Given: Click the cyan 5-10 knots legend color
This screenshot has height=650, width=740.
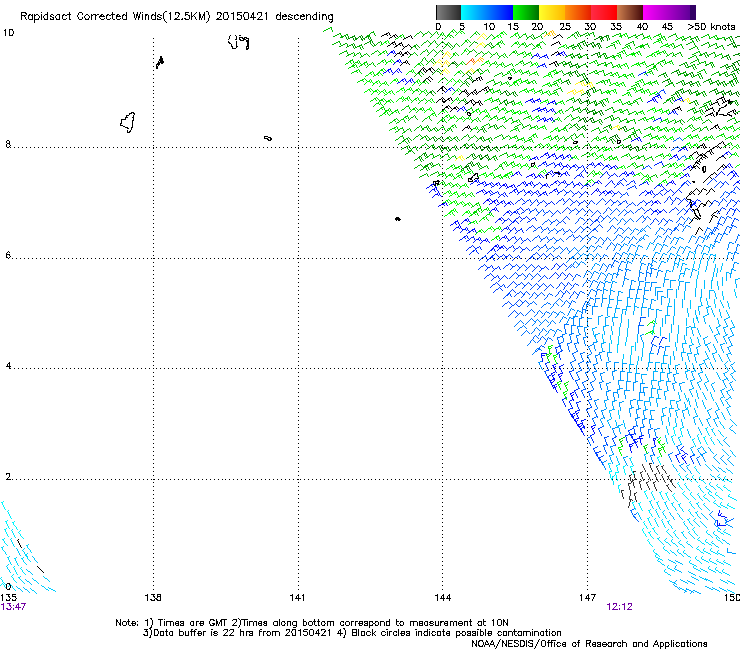Looking at the screenshot, I should pyautogui.click(x=473, y=12).
